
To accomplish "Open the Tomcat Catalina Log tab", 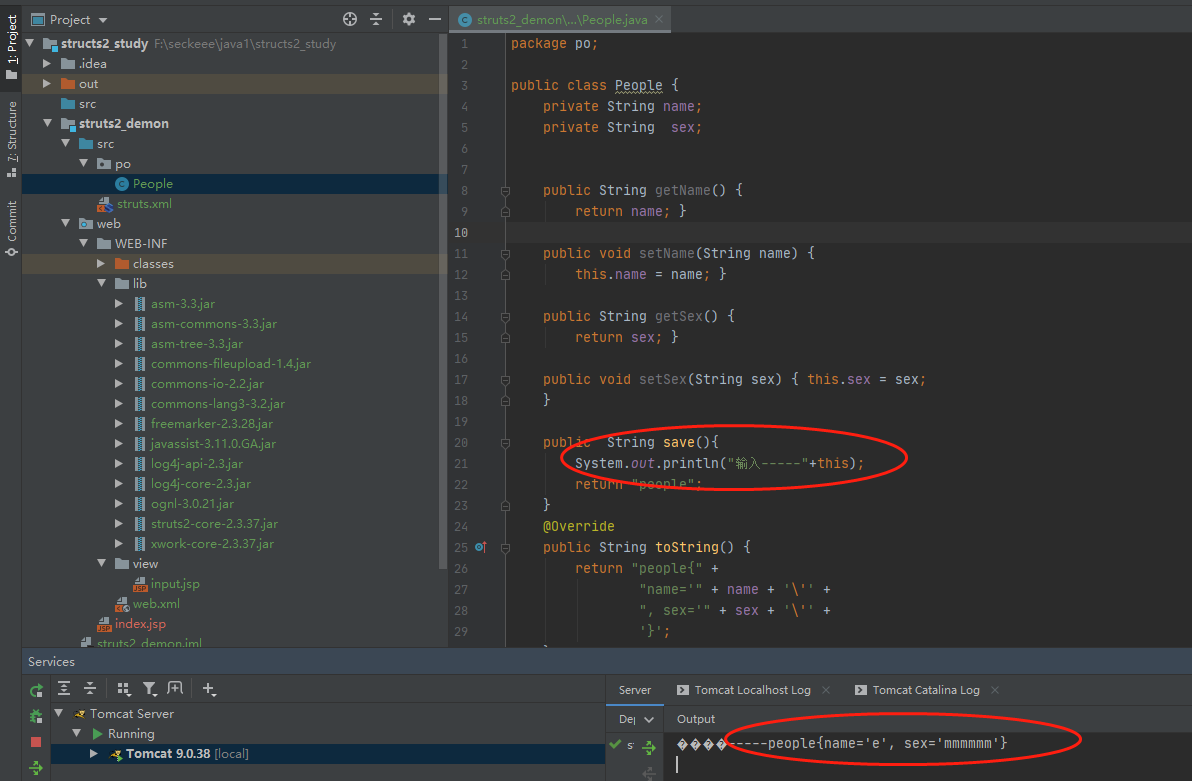I will pyautogui.click(x=917, y=690).
